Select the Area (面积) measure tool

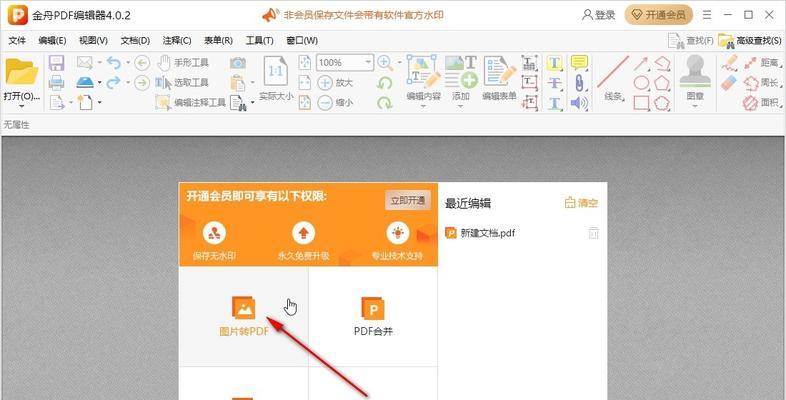(x=763, y=103)
